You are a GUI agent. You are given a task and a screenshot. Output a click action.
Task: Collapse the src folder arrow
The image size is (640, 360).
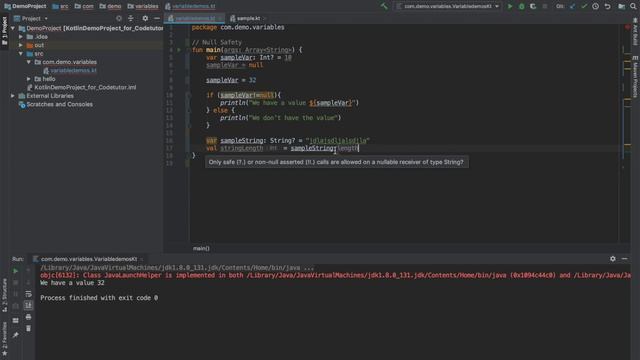21,53
